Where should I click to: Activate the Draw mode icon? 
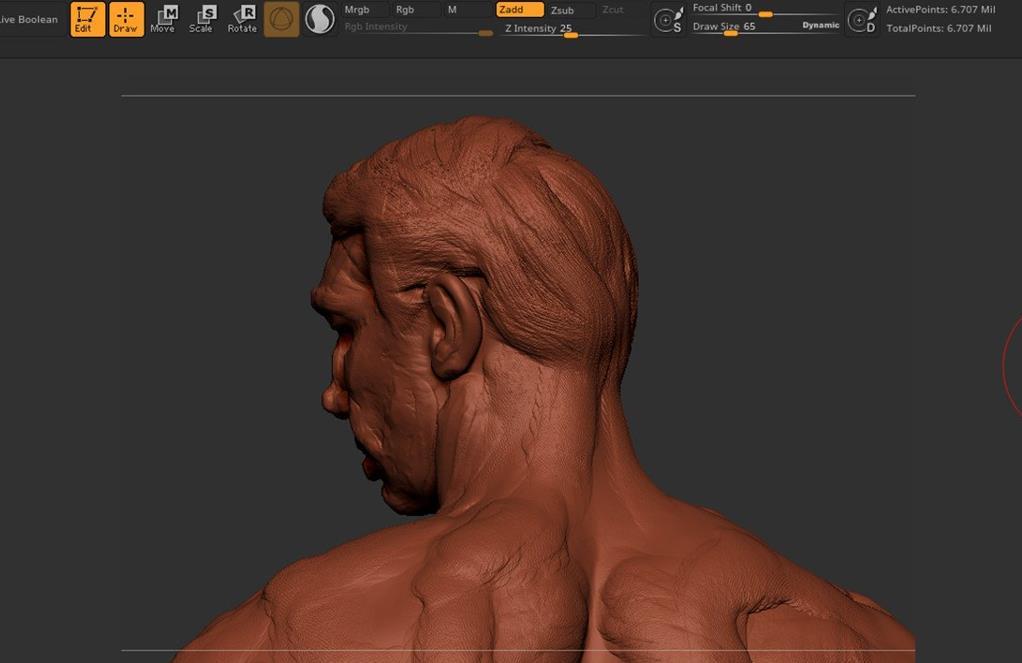(x=126, y=19)
